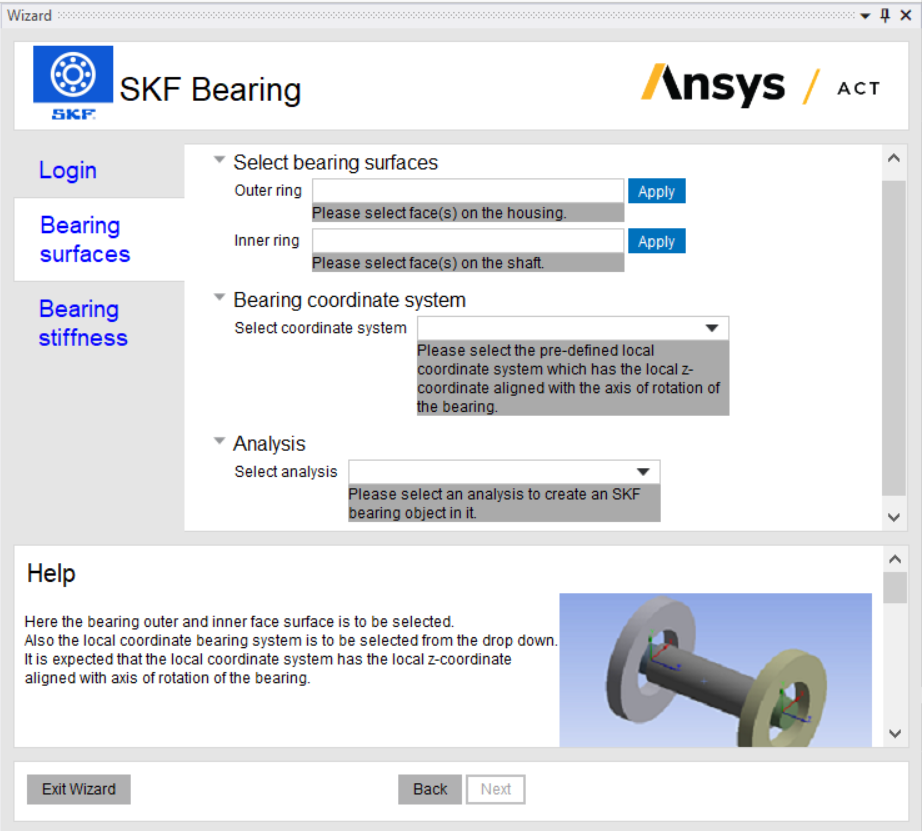Click the Help panel scrollbar thumb
Screen dimensions: 922x831
tap(895, 588)
